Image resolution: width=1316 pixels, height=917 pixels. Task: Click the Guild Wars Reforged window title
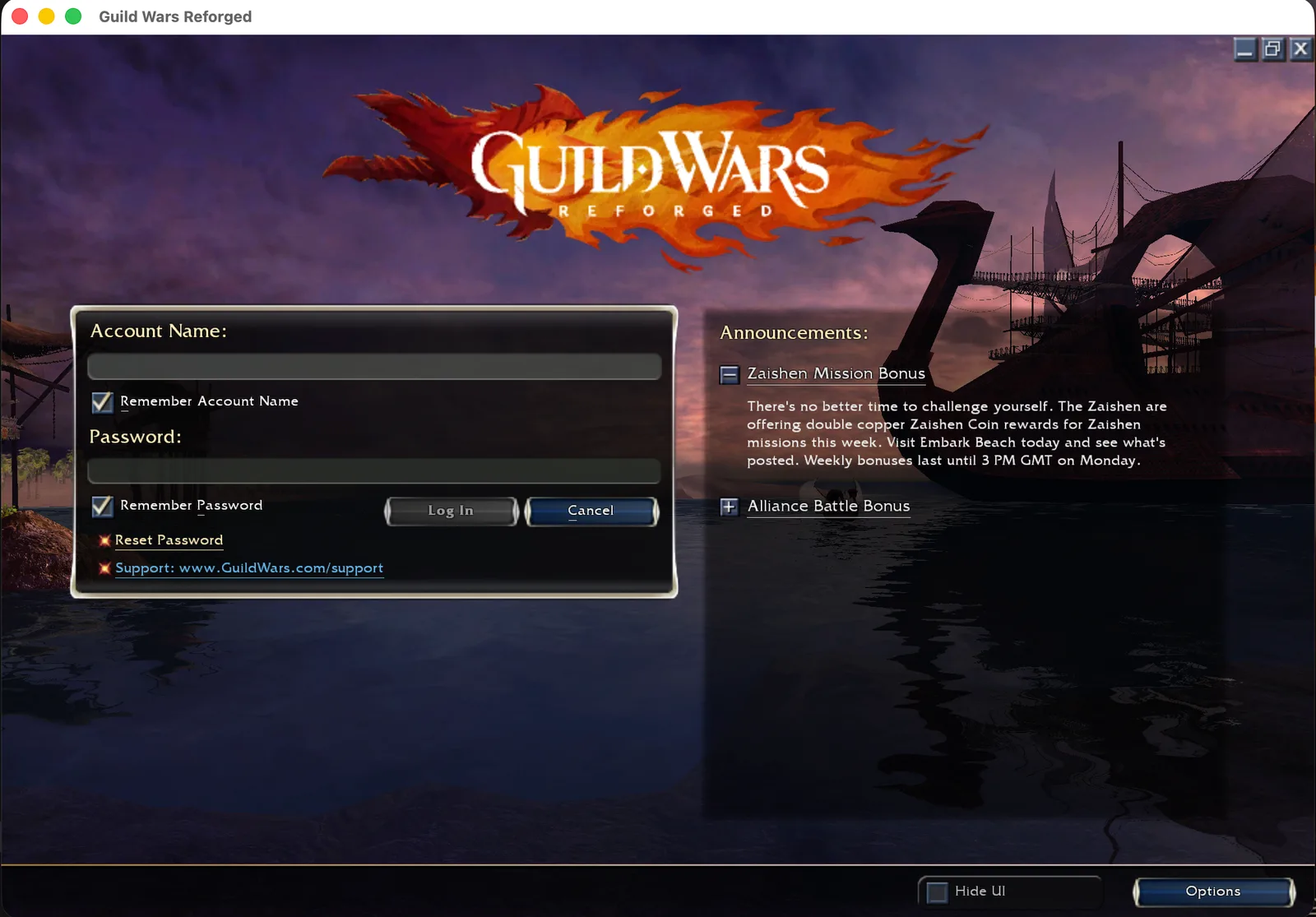click(x=175, y=16)
